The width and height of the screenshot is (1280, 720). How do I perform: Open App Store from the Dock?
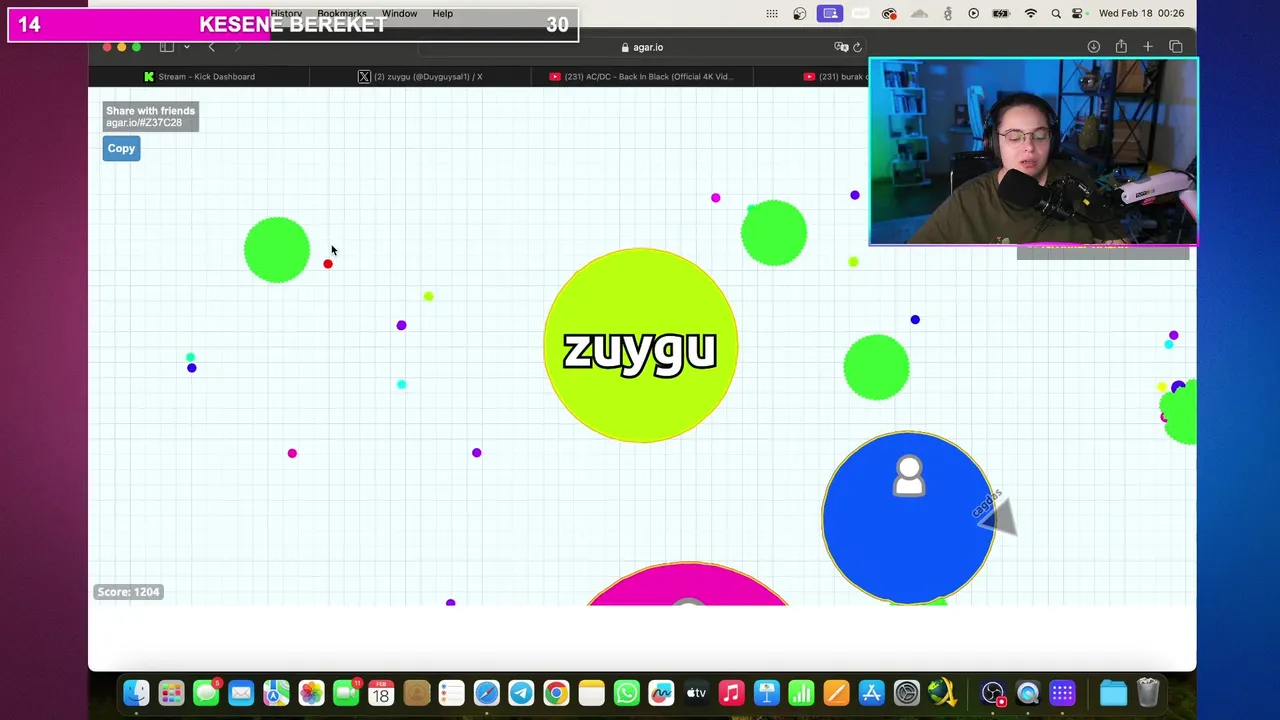pos(871,692)
